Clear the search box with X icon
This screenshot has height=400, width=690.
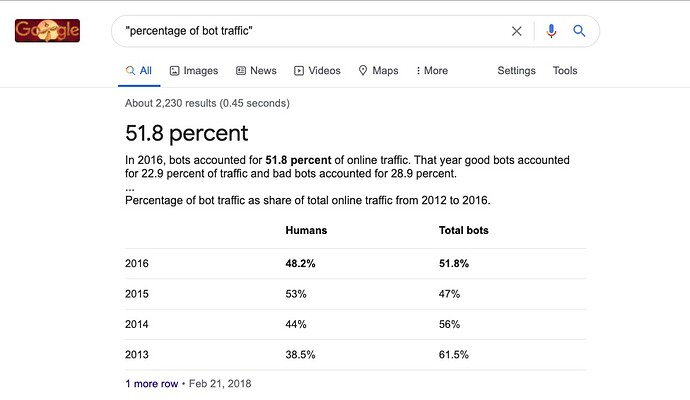click(x=517, y=31)
